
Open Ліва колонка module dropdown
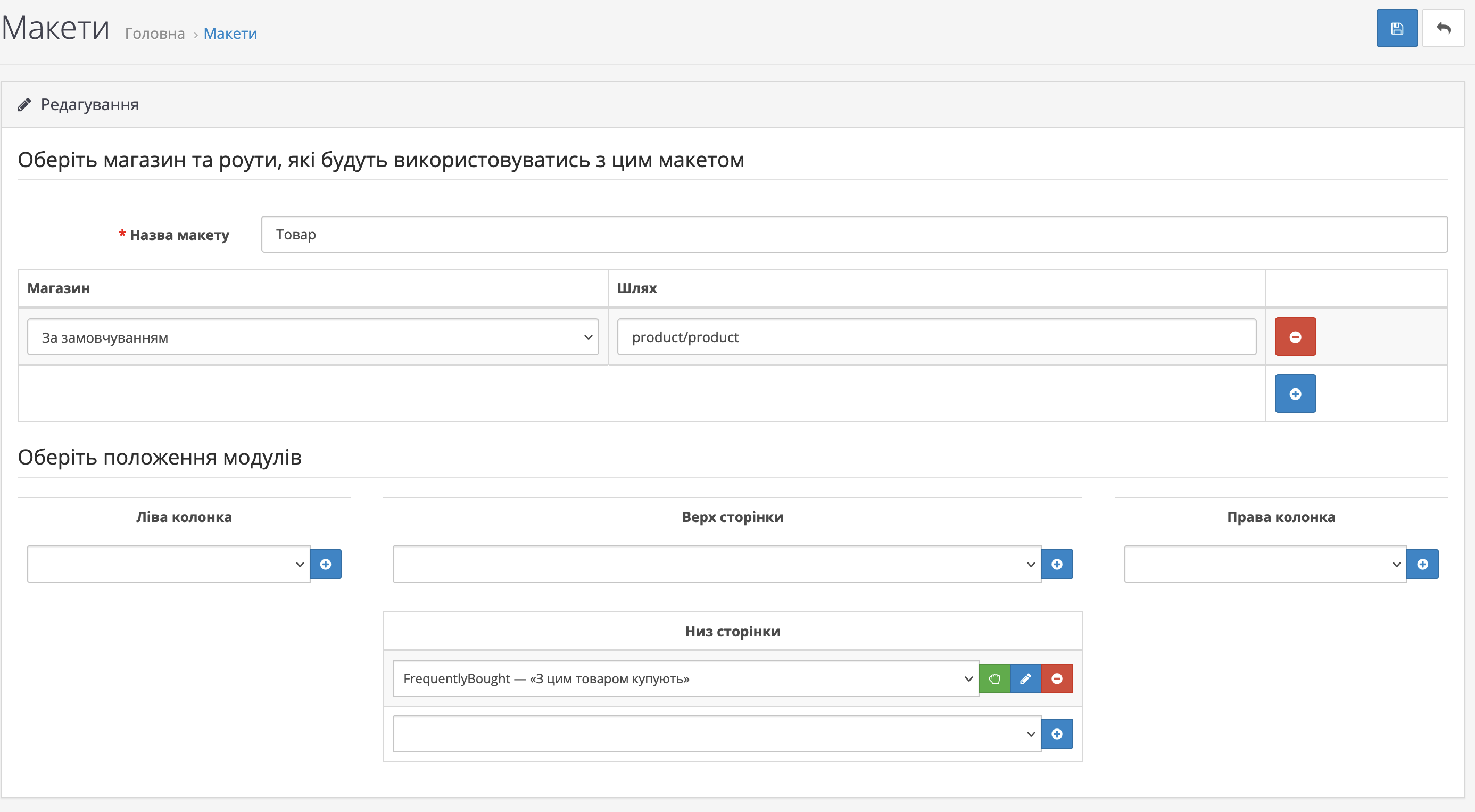tap(169, 565)
